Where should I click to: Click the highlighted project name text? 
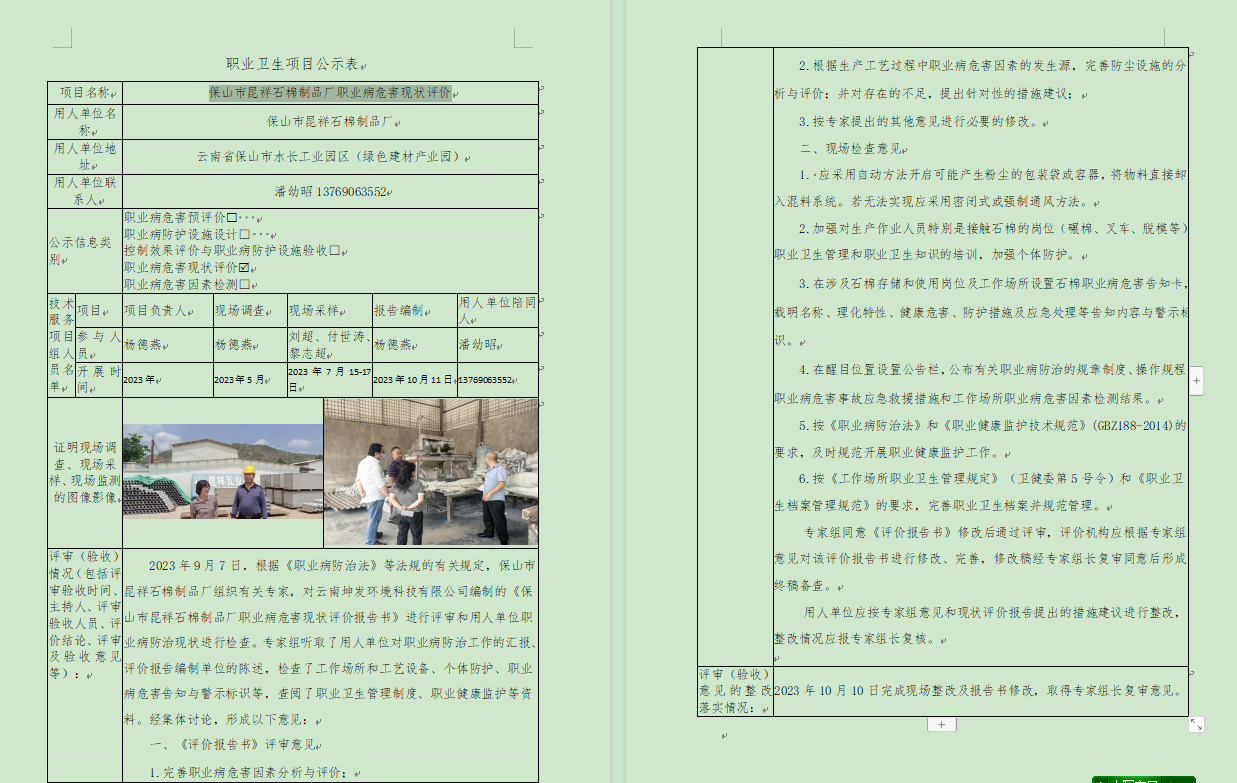[x=329, y=93]
